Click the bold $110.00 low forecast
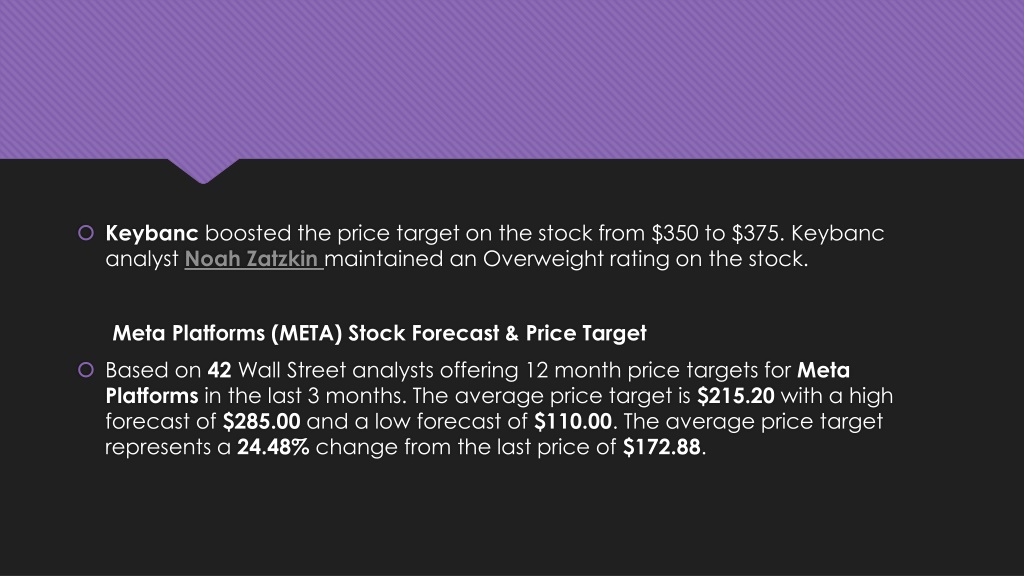Image resolution: width=1024 pixels, height=576 pixels. click(x=573, y=421)
